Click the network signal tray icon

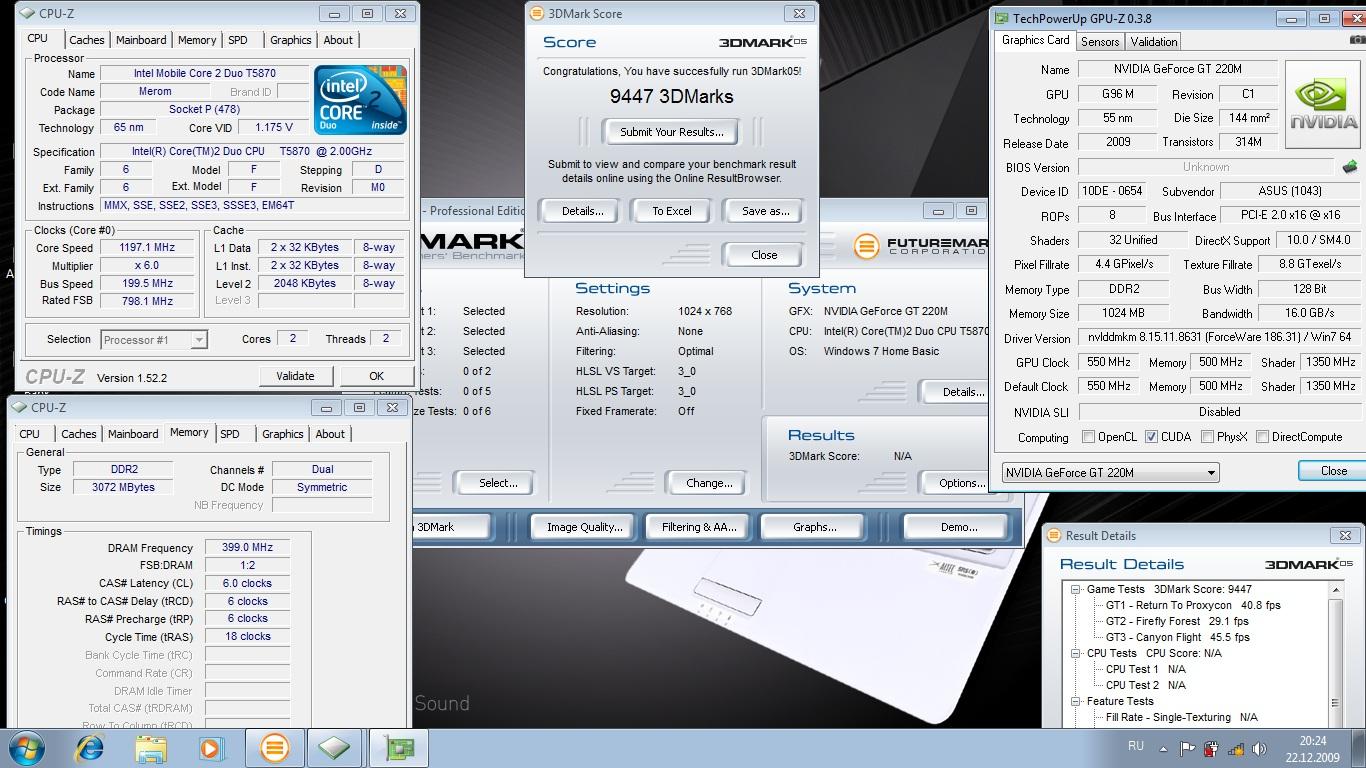pyautogui.click(x=1236, y=748)
